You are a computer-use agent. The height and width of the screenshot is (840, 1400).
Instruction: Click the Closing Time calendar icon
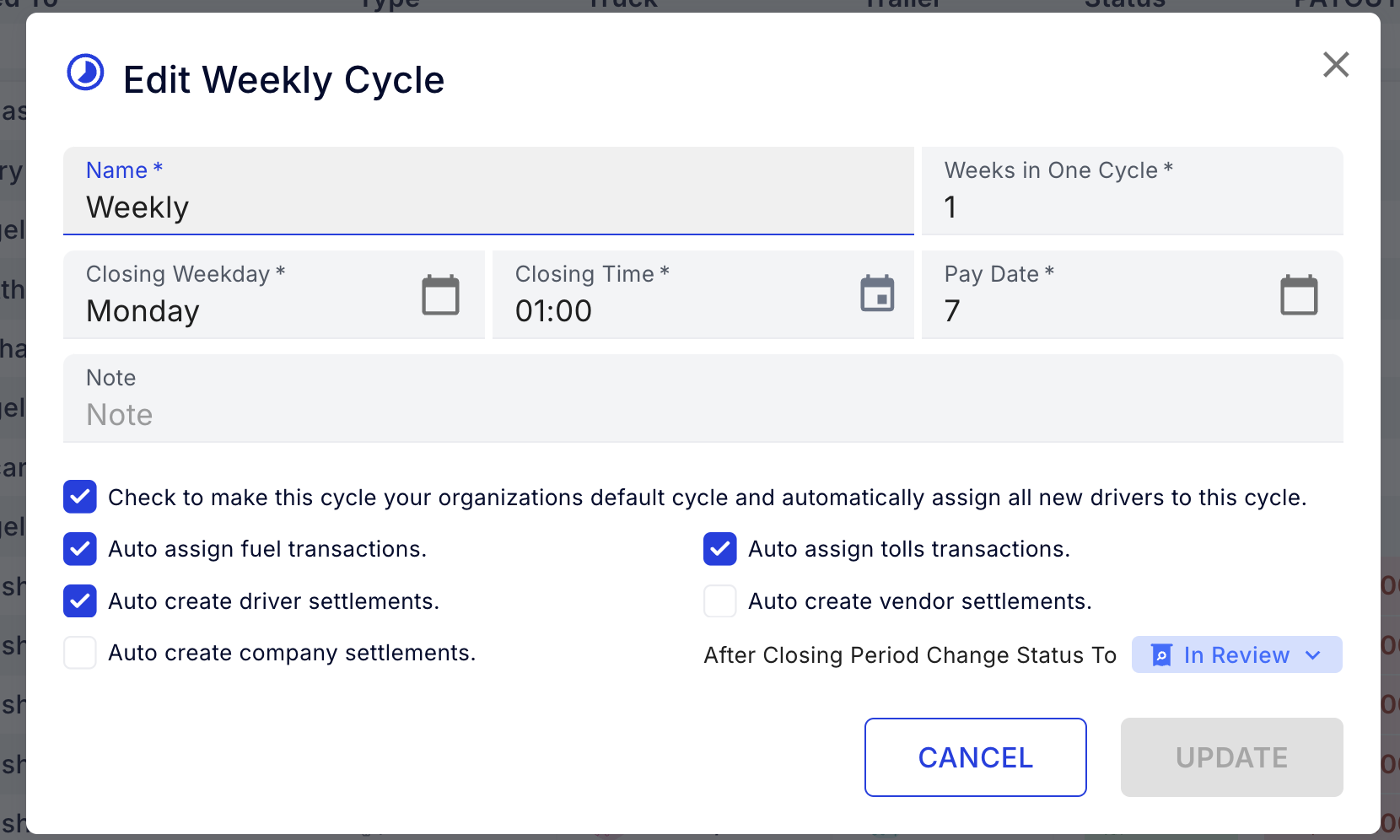[x=877, y=294]
